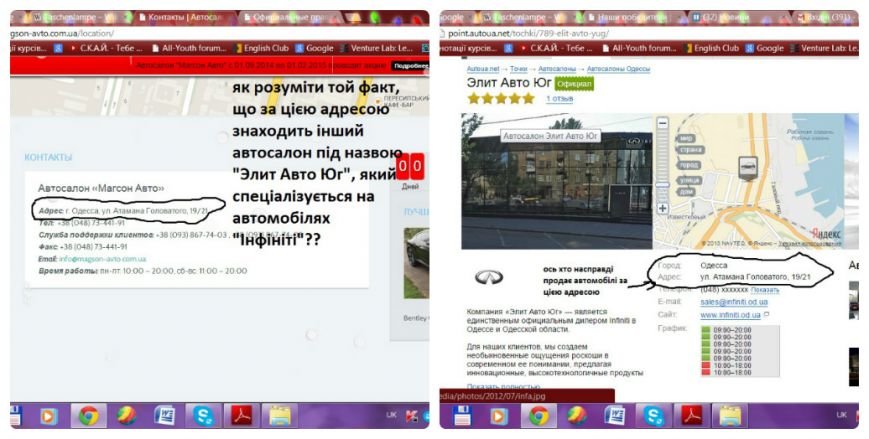Screen dimensions: 869x439
Task: Click the Infiniti logo on the dealer page
Action: (x=489, y=277)
